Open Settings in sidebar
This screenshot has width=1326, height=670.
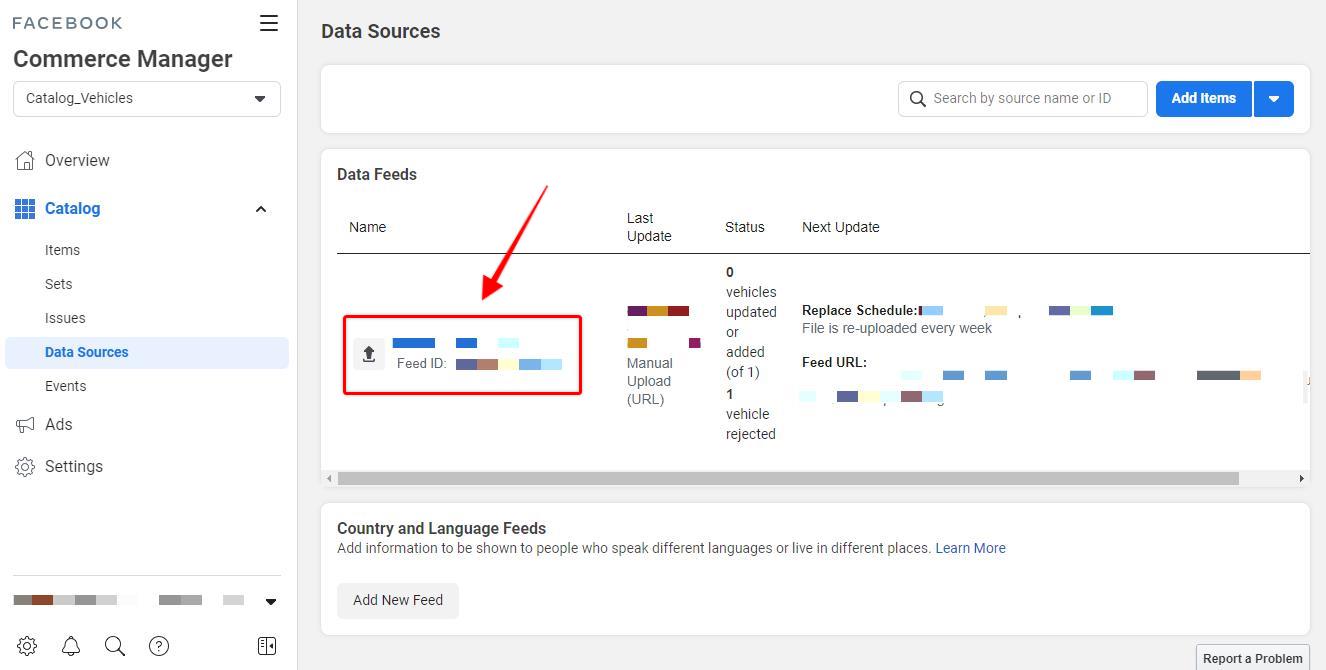point(74,466)
